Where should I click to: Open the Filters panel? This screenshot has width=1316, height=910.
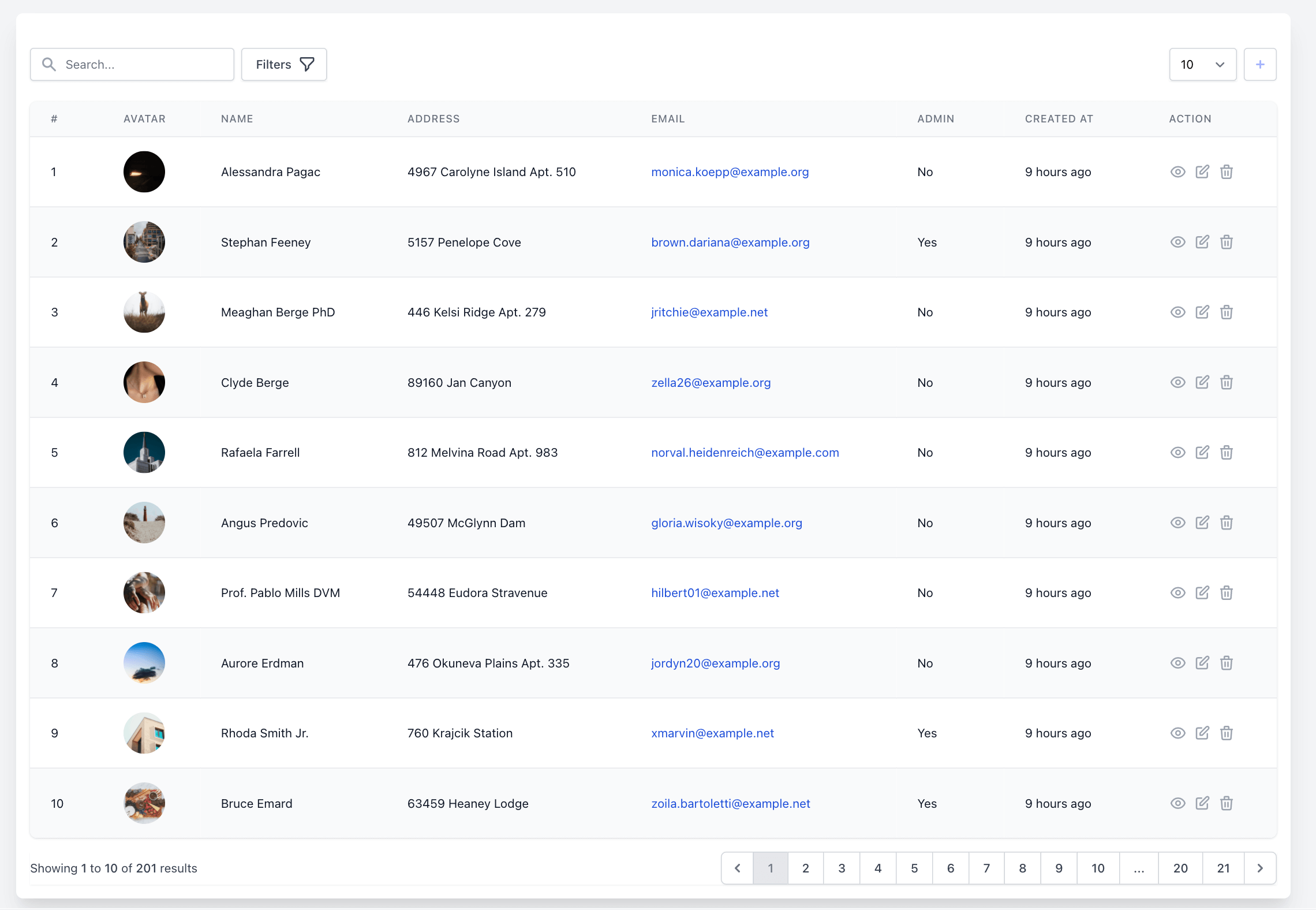click(x=283, y=64)
